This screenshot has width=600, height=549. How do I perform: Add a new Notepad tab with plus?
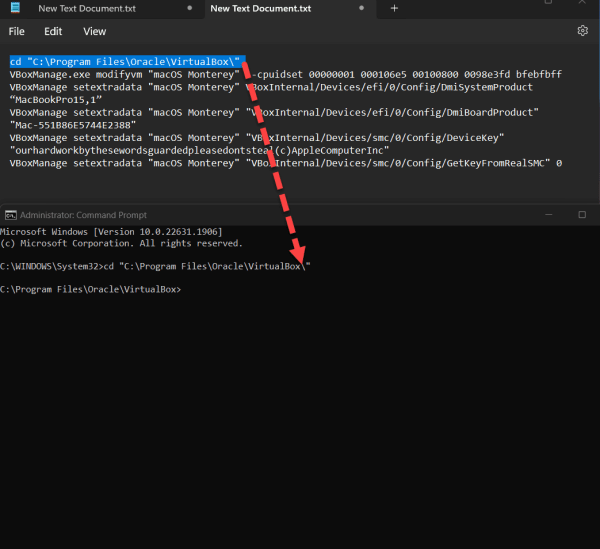pos(394,8)
